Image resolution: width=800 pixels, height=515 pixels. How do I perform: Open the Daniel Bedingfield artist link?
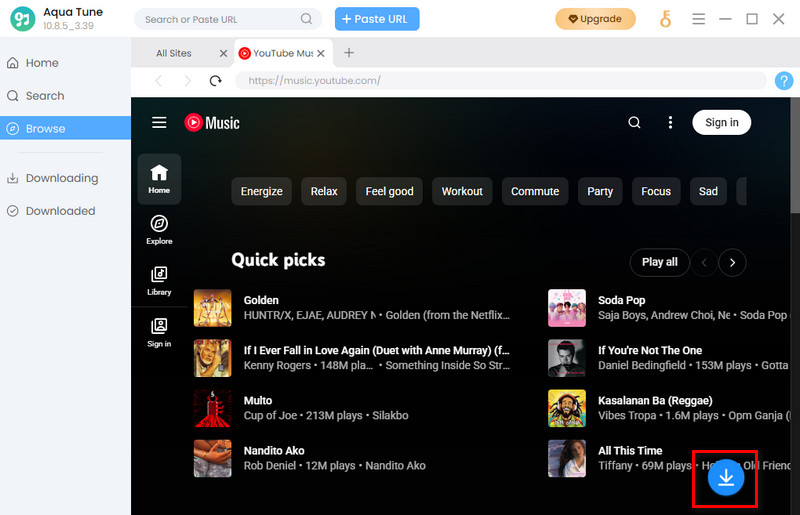tap(642, 365)
